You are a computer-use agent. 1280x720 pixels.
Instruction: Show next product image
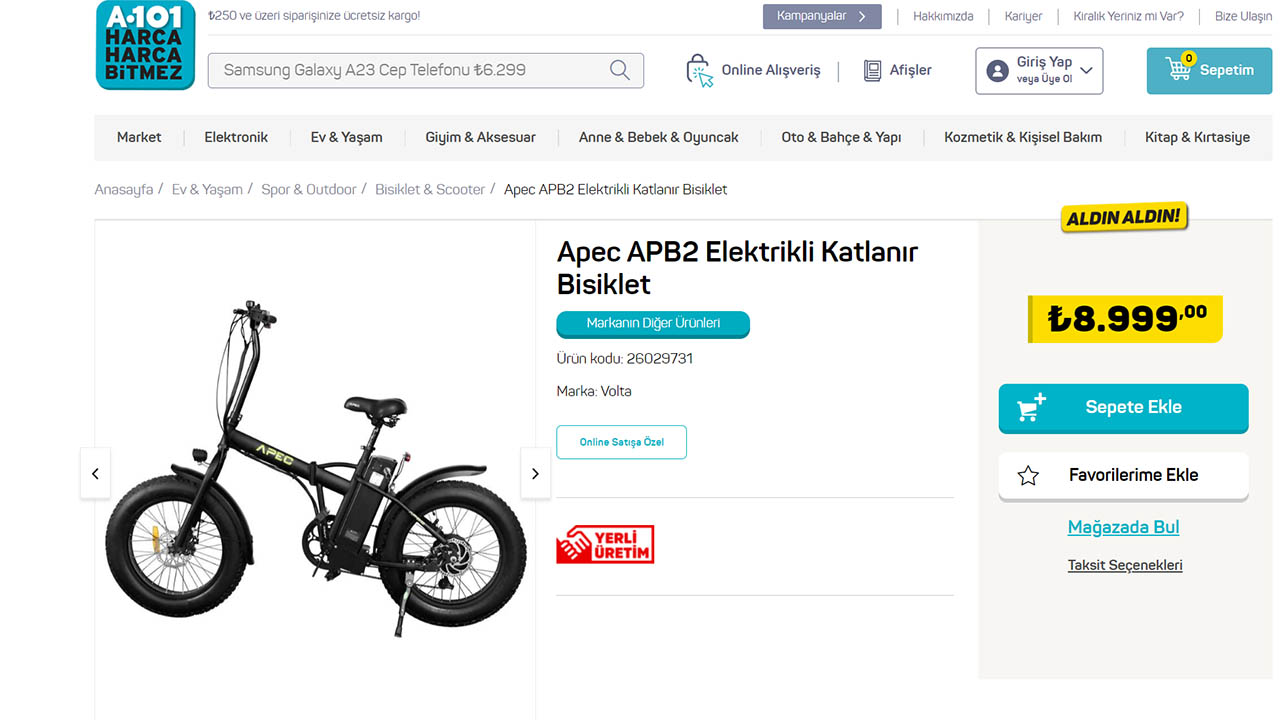[535, 473]
